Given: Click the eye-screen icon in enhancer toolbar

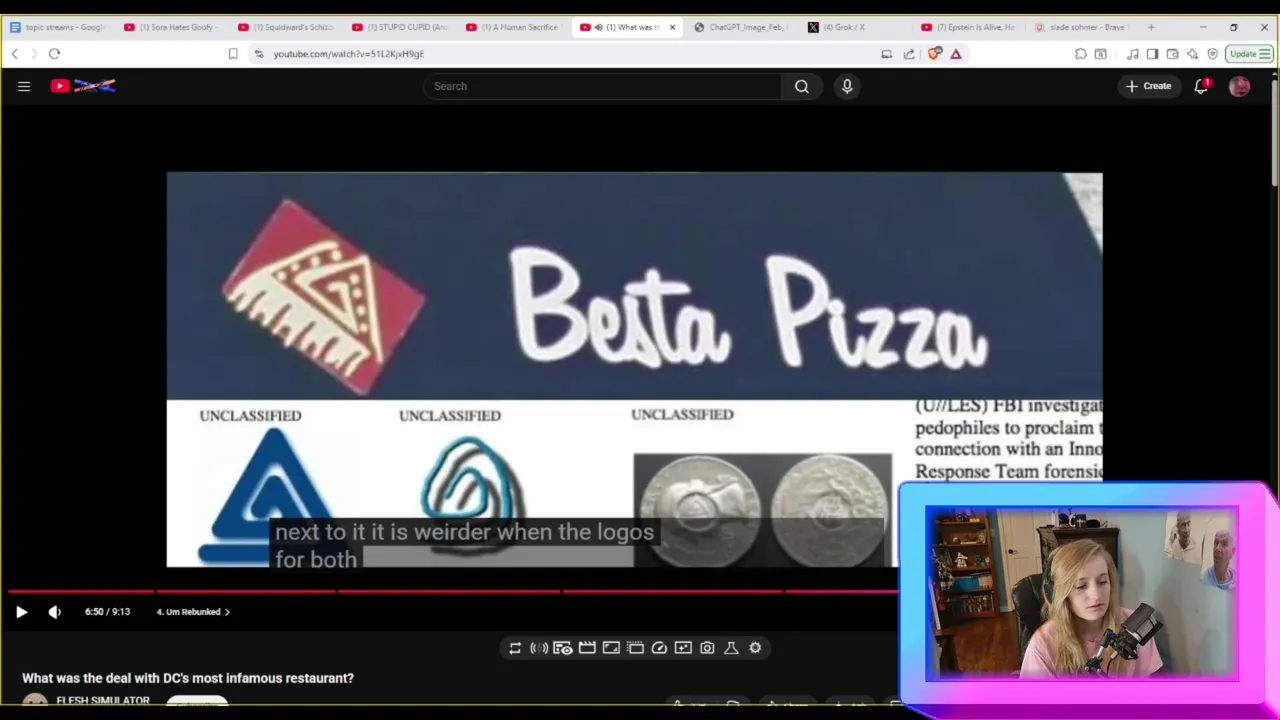Looking at the screenshot, I should click(563, 648).
